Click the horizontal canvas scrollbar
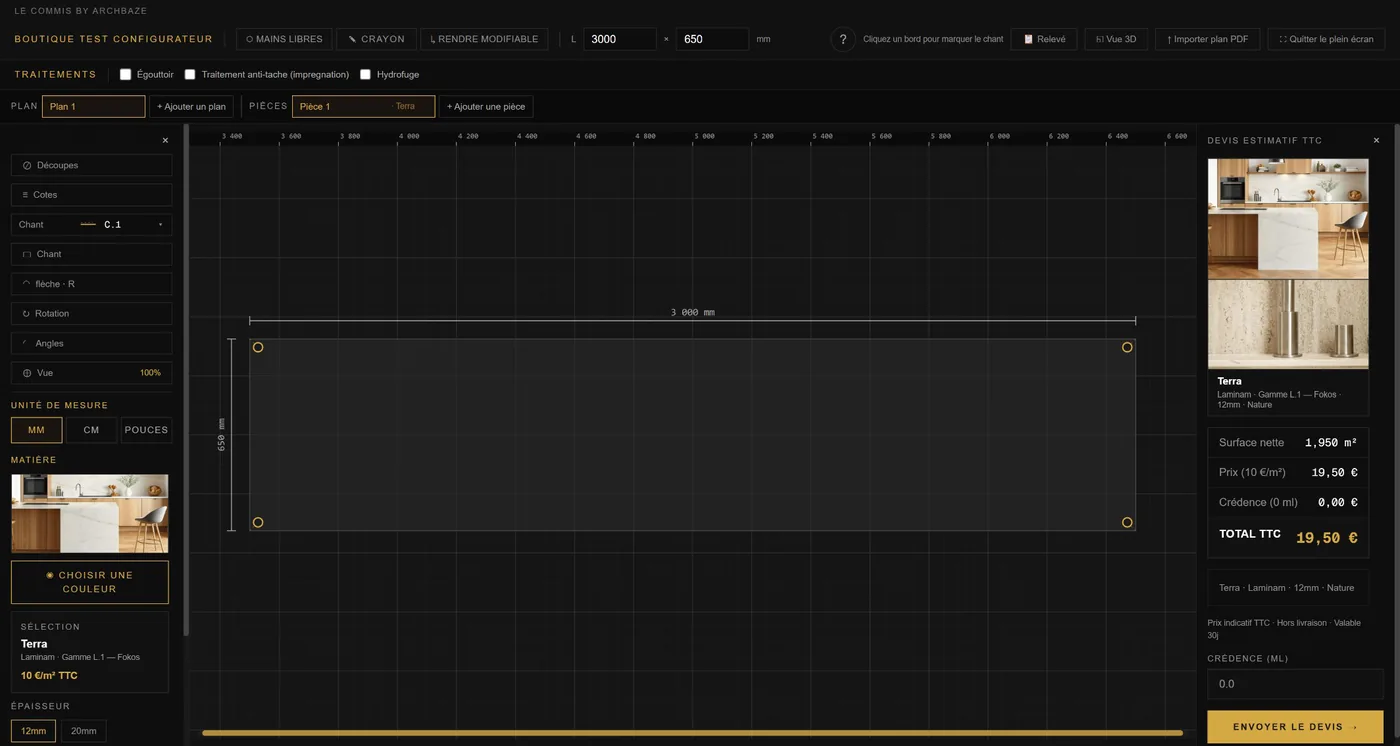This screenshot has width=1400, height=746. [x=692, y=733]
